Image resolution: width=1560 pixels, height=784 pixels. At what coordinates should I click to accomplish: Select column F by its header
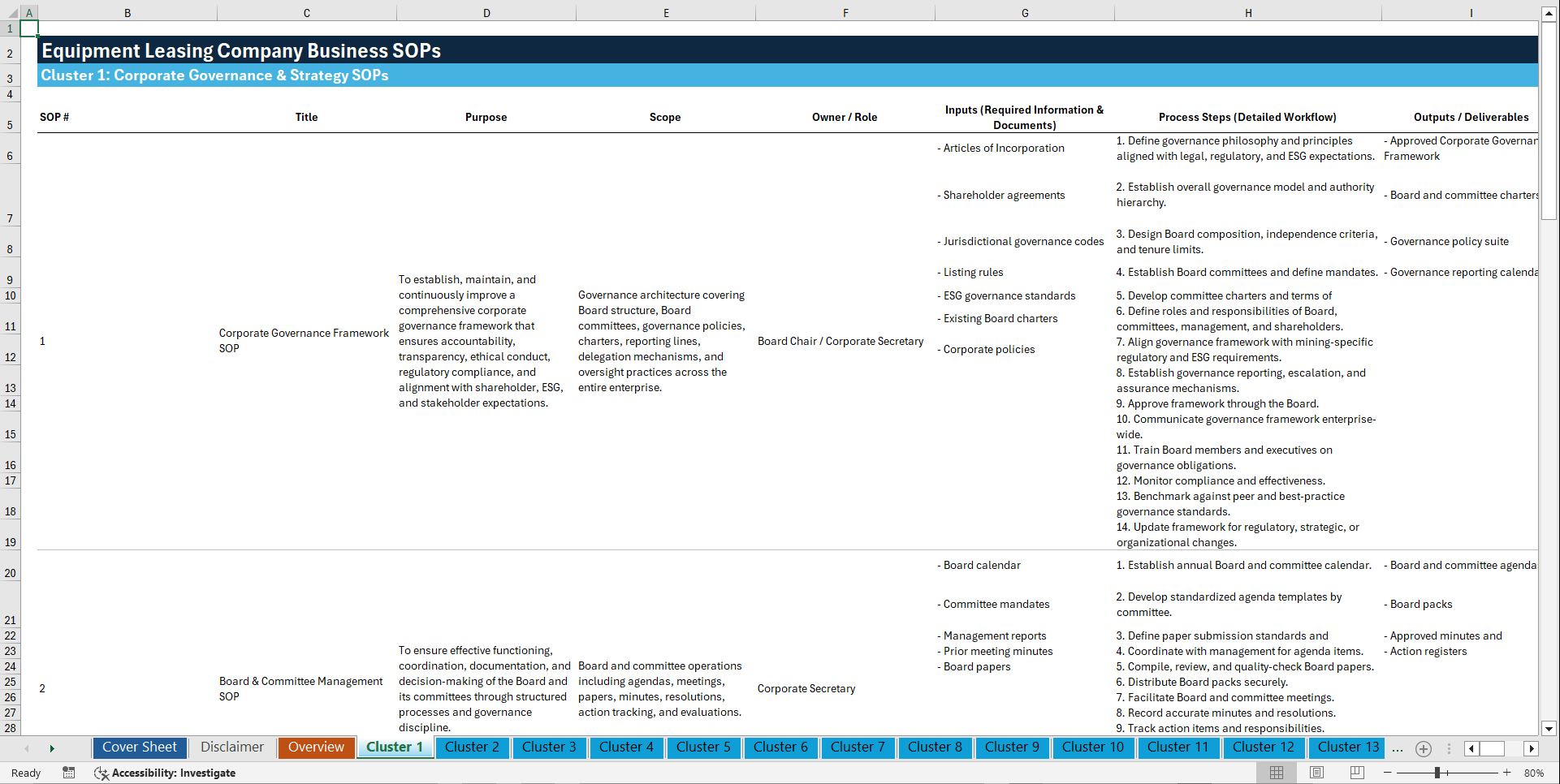coord(845,12)
